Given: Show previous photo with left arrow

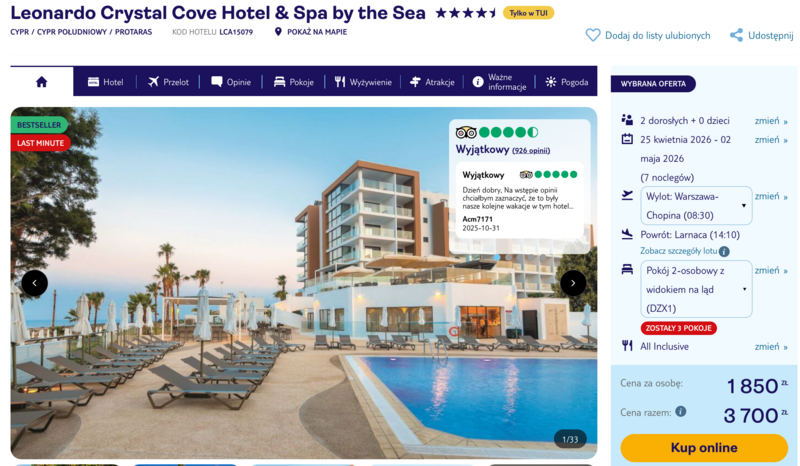Looking at the screenshot, I should pyautogui.click(x=35, y=283).
